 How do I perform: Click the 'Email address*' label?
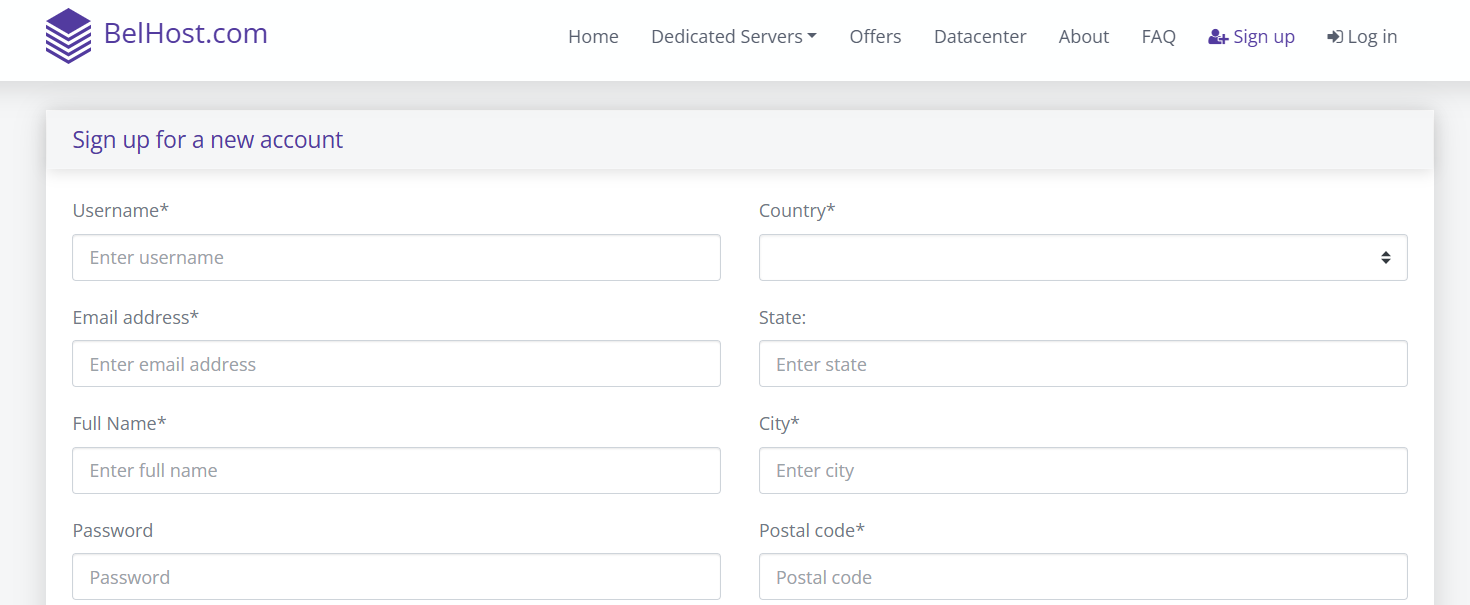[136, 317]
